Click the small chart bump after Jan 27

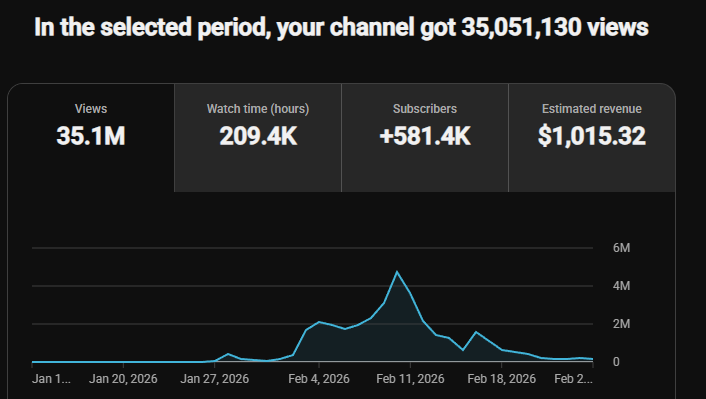(x=228, y=354)
